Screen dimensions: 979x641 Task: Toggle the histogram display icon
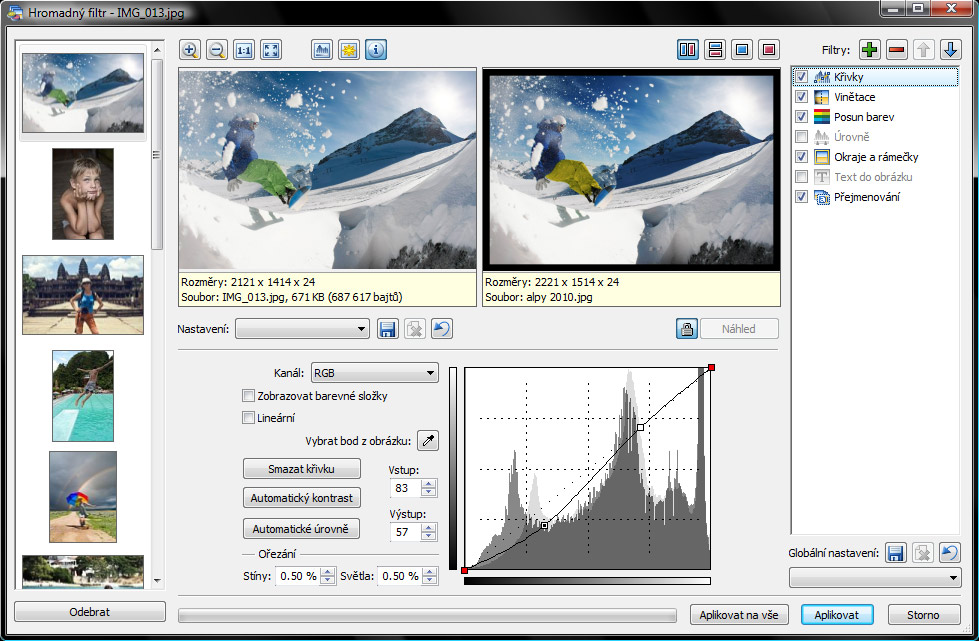(x=322, y=50)
